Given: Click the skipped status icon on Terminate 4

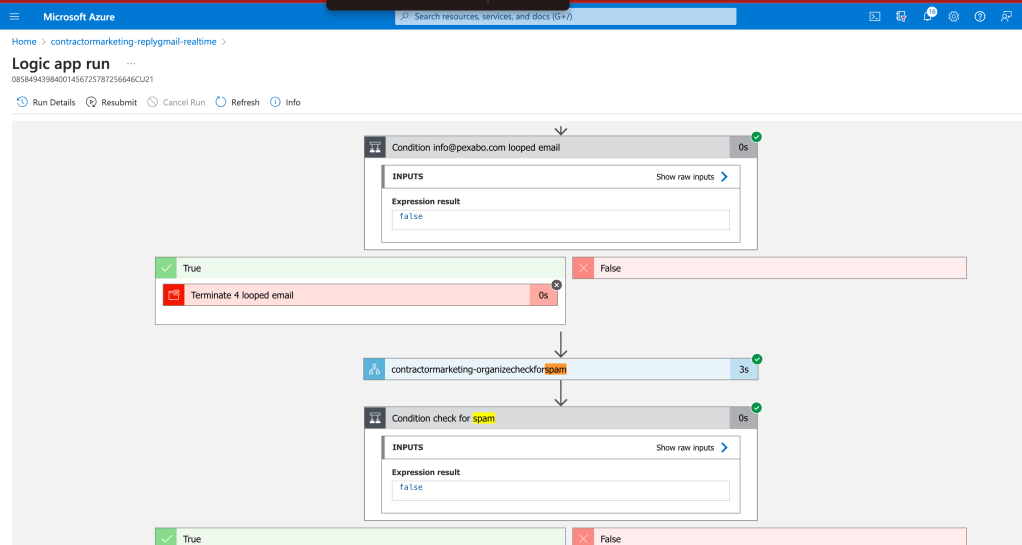Looking at the screenshot, I should 557,285.
